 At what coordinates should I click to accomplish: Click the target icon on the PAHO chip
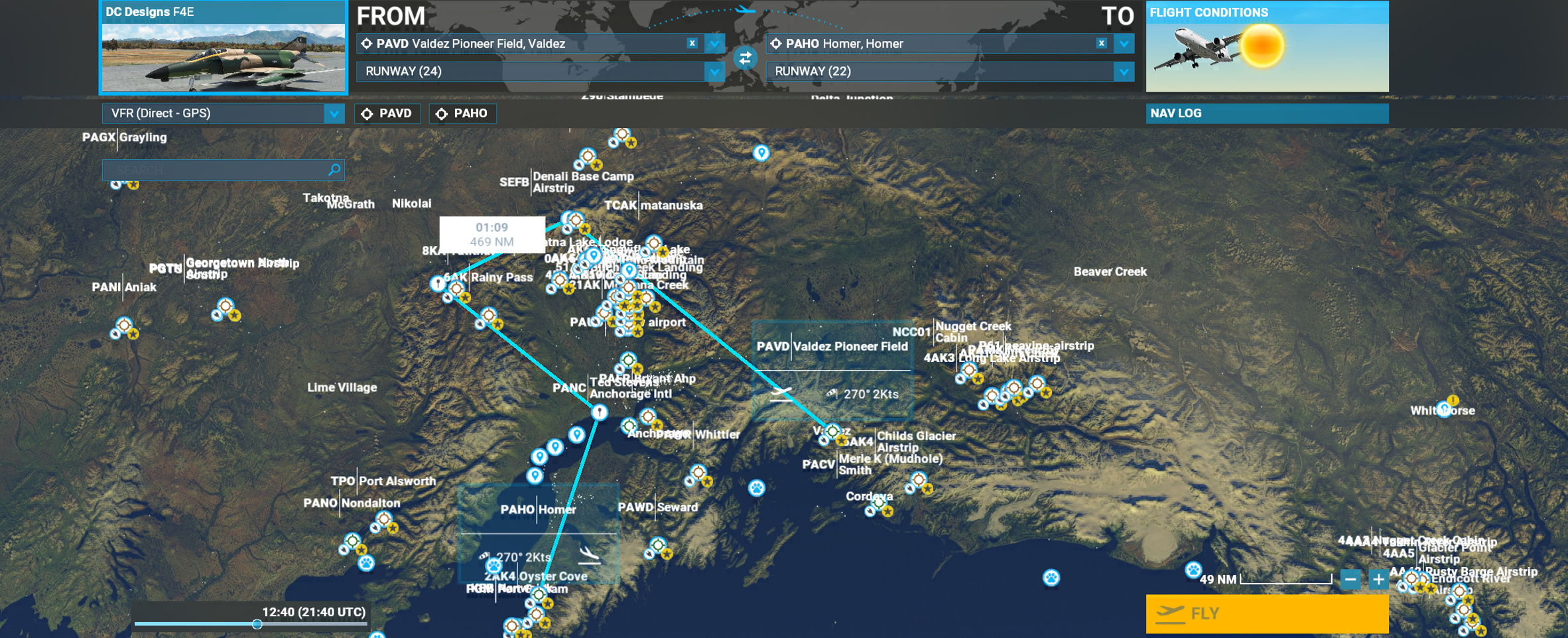click(442, 114)
